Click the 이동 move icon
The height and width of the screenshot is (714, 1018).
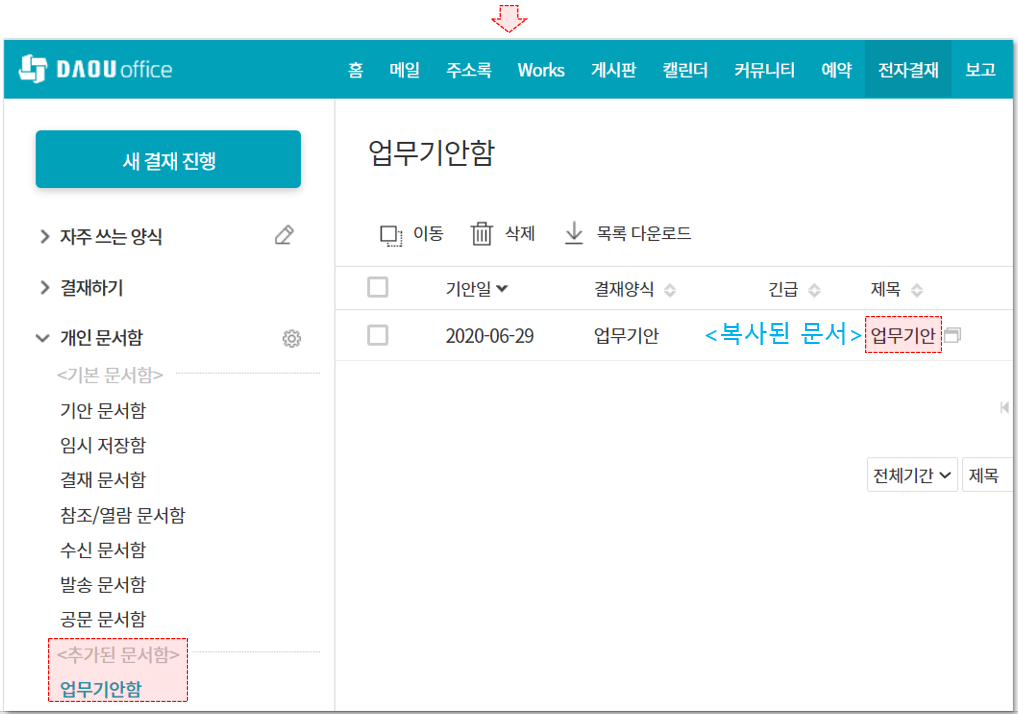(390, 234)
